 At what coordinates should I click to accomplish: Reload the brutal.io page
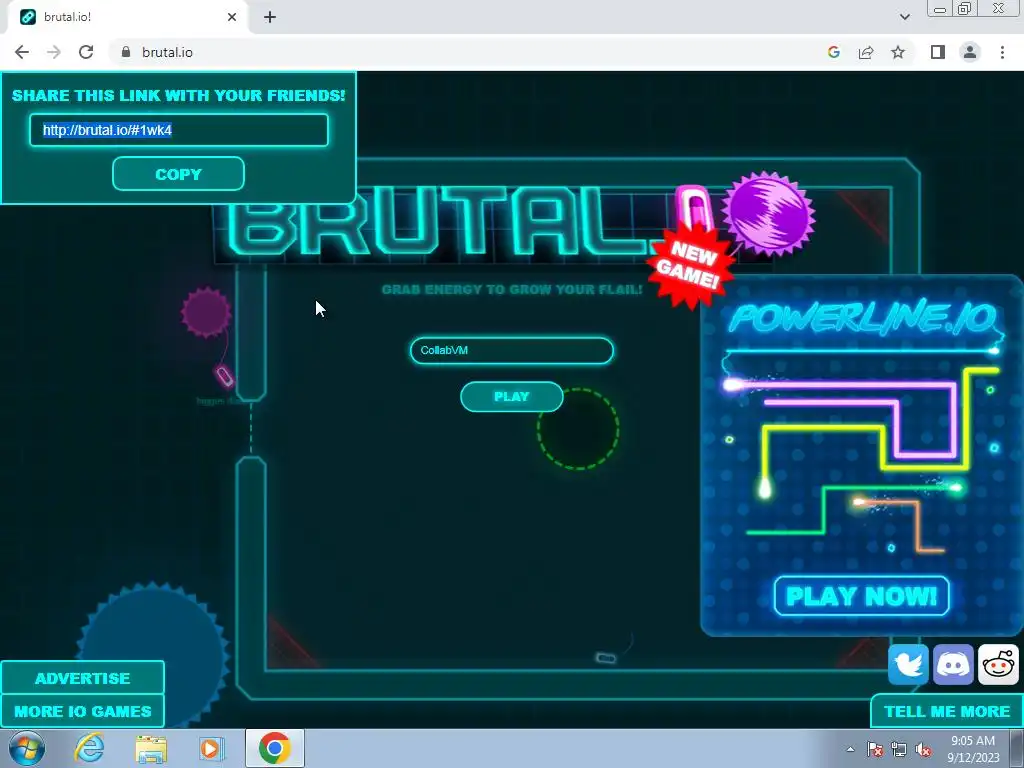click(x=86, y=52)
